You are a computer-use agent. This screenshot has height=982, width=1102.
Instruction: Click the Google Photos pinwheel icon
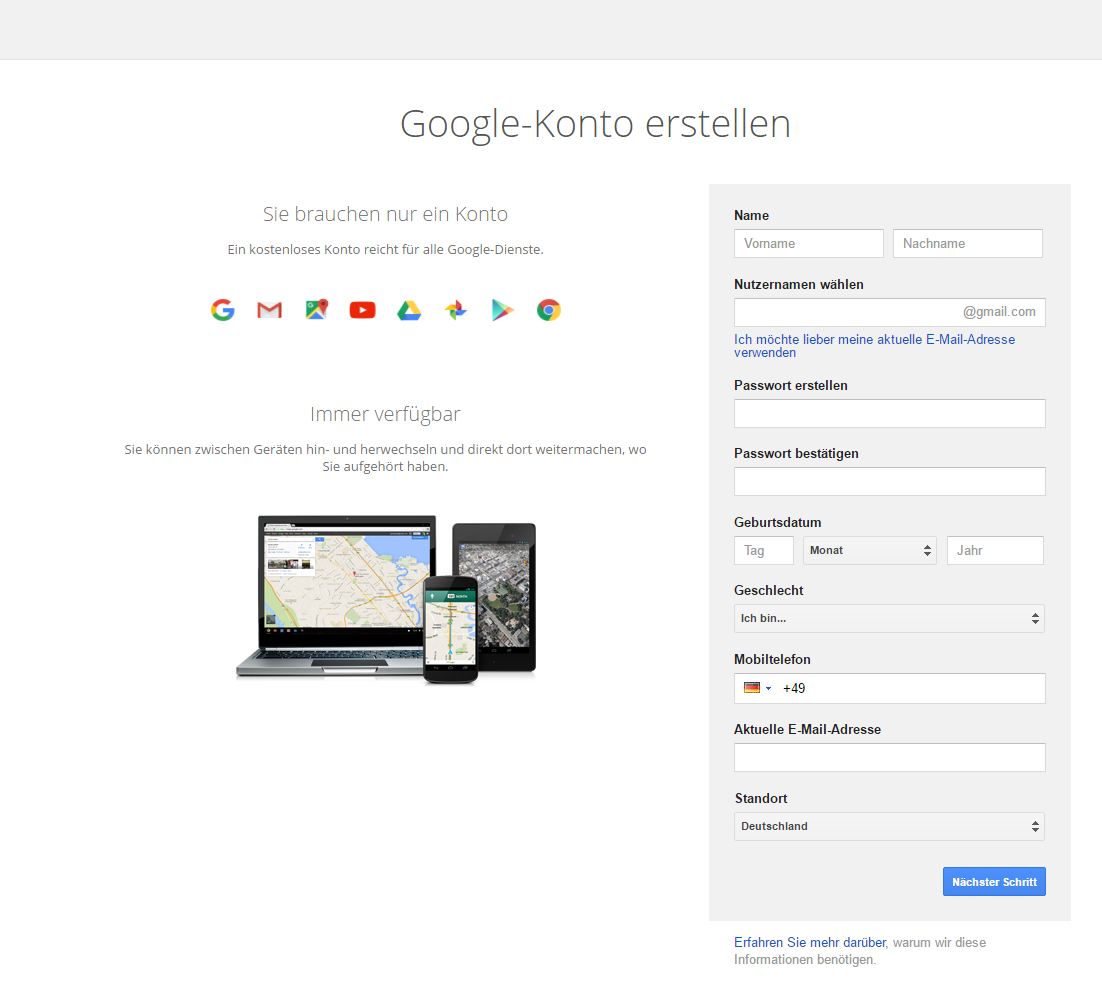455,310
